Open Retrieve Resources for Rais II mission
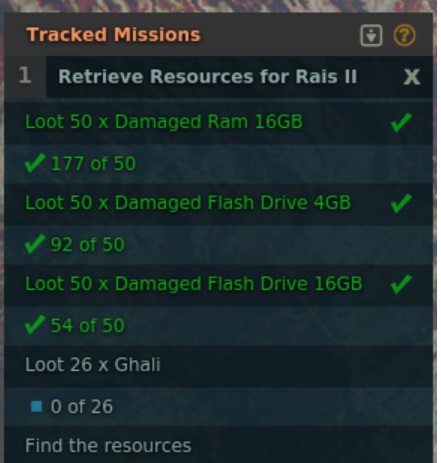This screenshot has height=463, width=441. [x=208, y=77]
